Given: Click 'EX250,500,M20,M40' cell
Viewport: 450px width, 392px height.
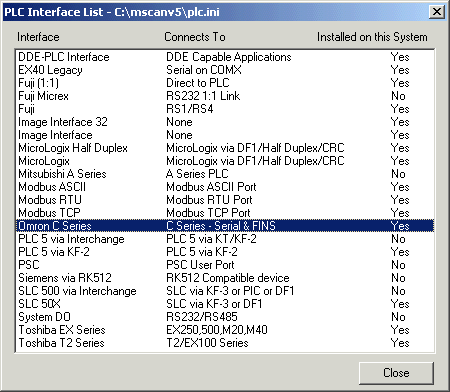Looking at the screenshot, I should 217,330.
